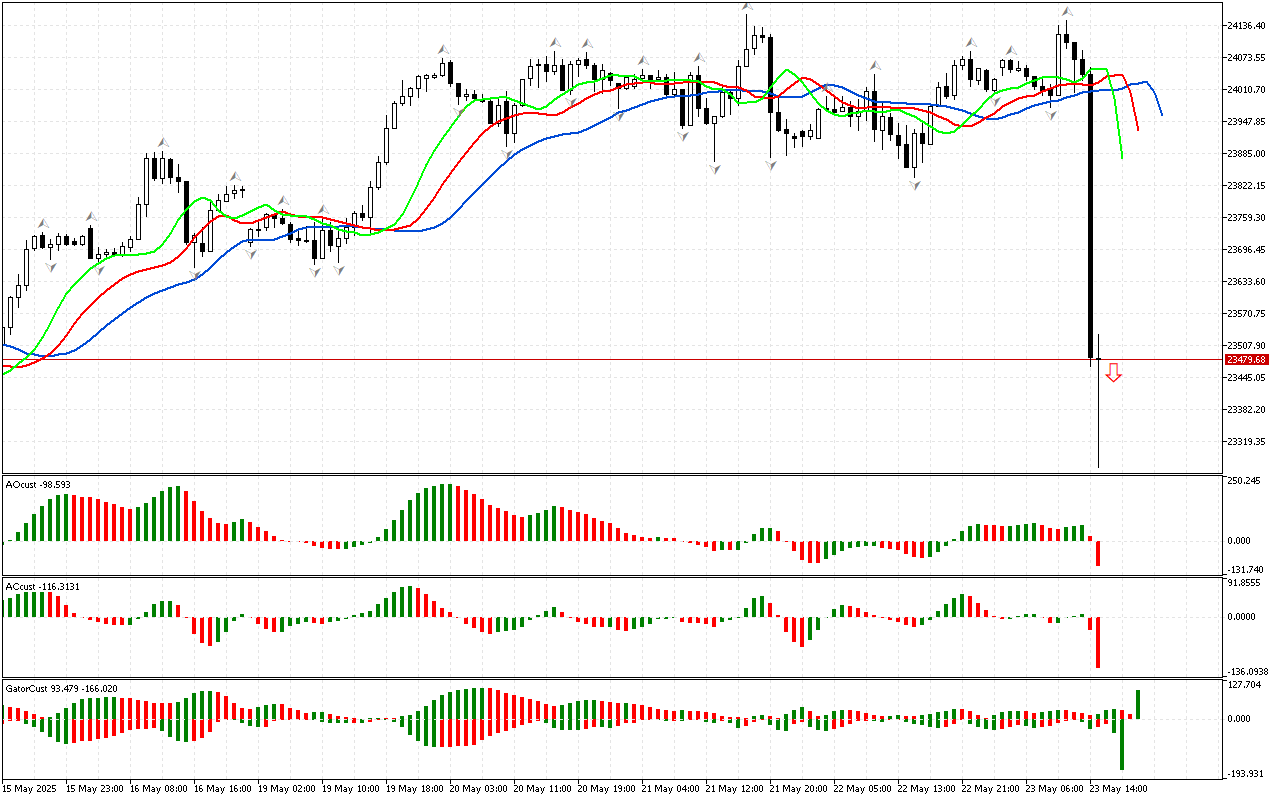Click the 24136.40 price scale label

tap(1246, 25)
